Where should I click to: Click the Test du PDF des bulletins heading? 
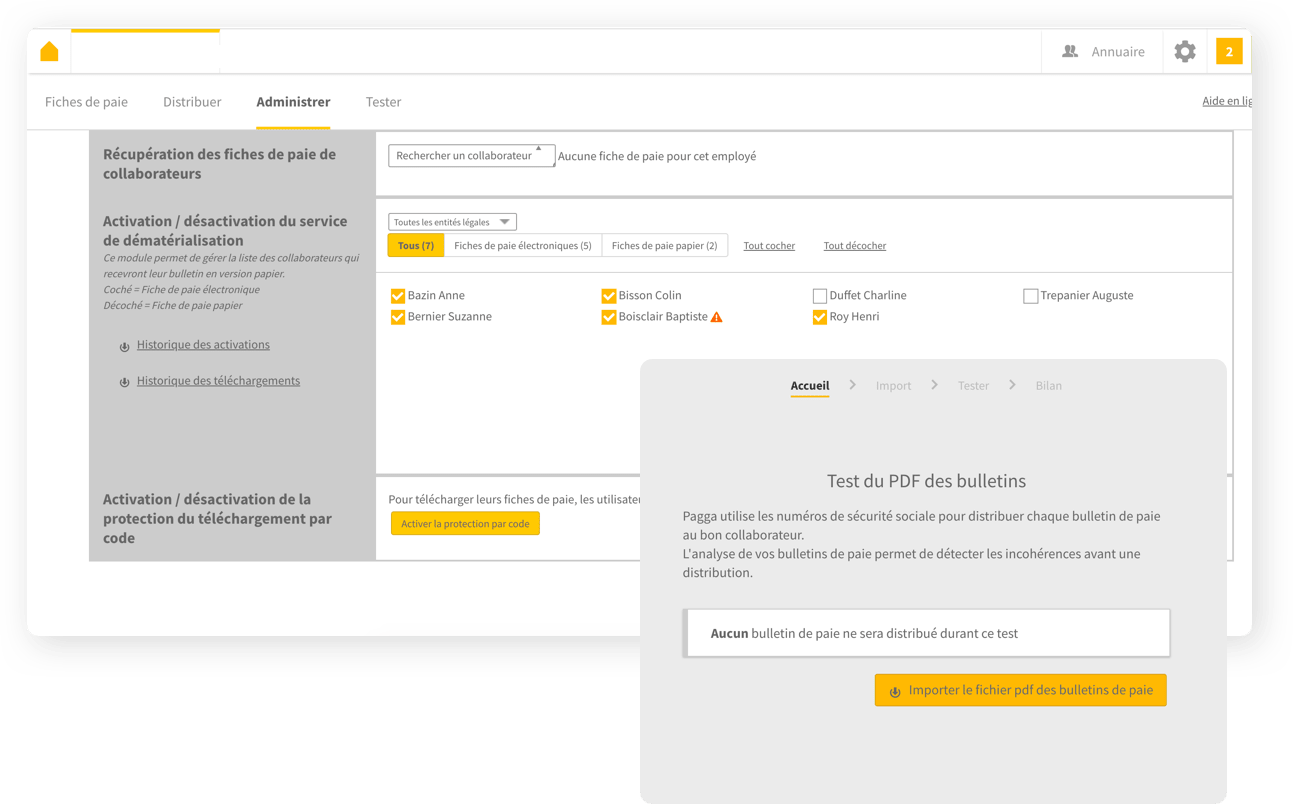tap(926, 481)
